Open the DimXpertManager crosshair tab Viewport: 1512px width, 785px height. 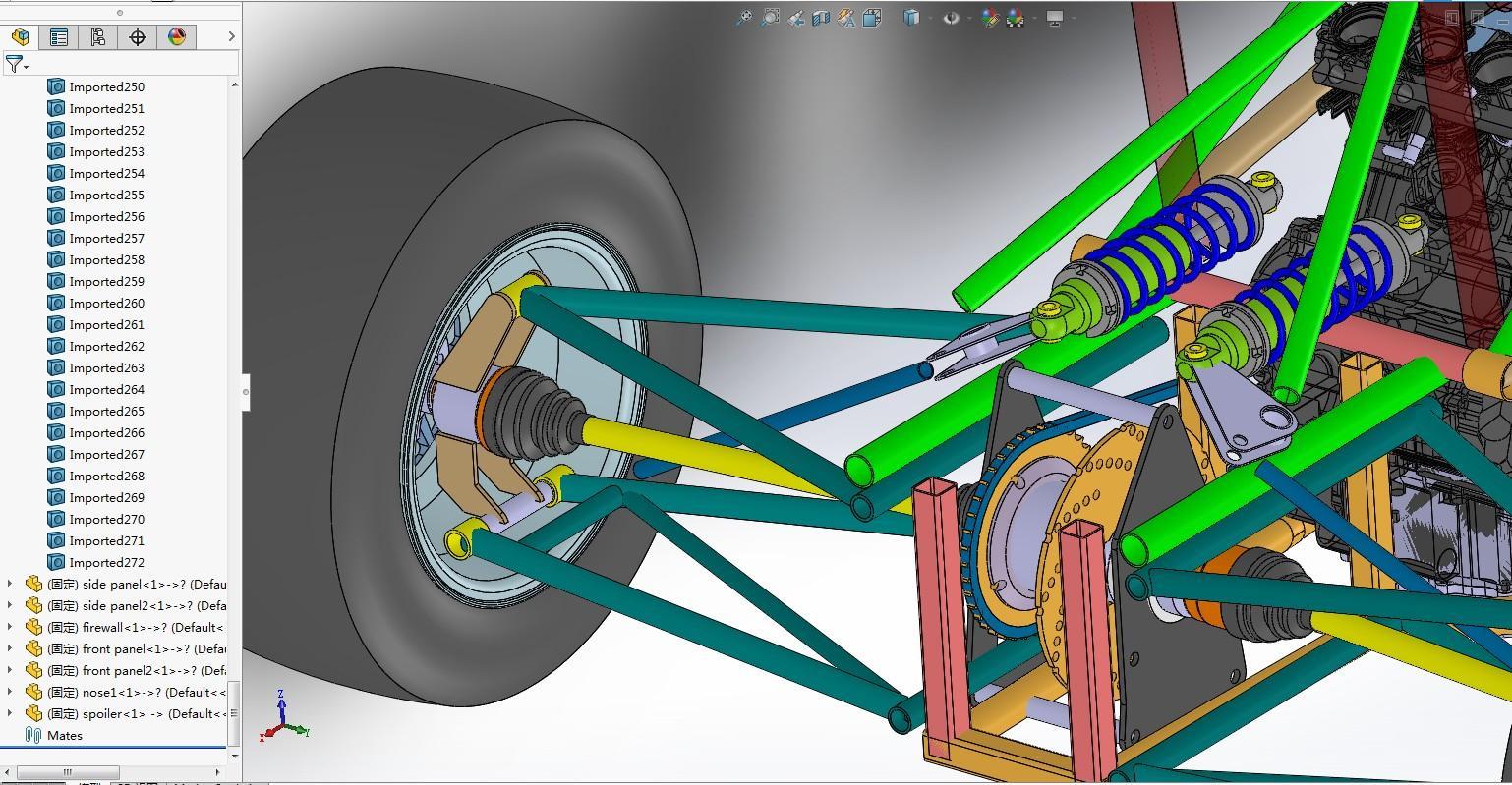coord(138,37)
